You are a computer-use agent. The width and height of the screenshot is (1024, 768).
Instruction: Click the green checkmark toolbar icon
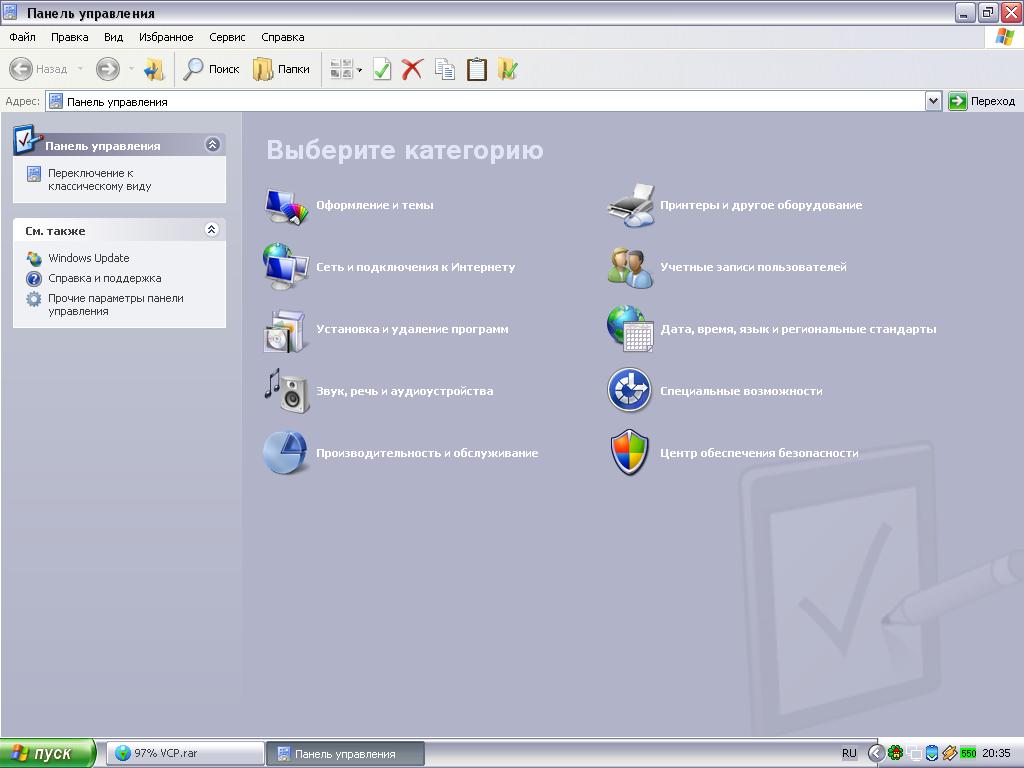[382, 69]
